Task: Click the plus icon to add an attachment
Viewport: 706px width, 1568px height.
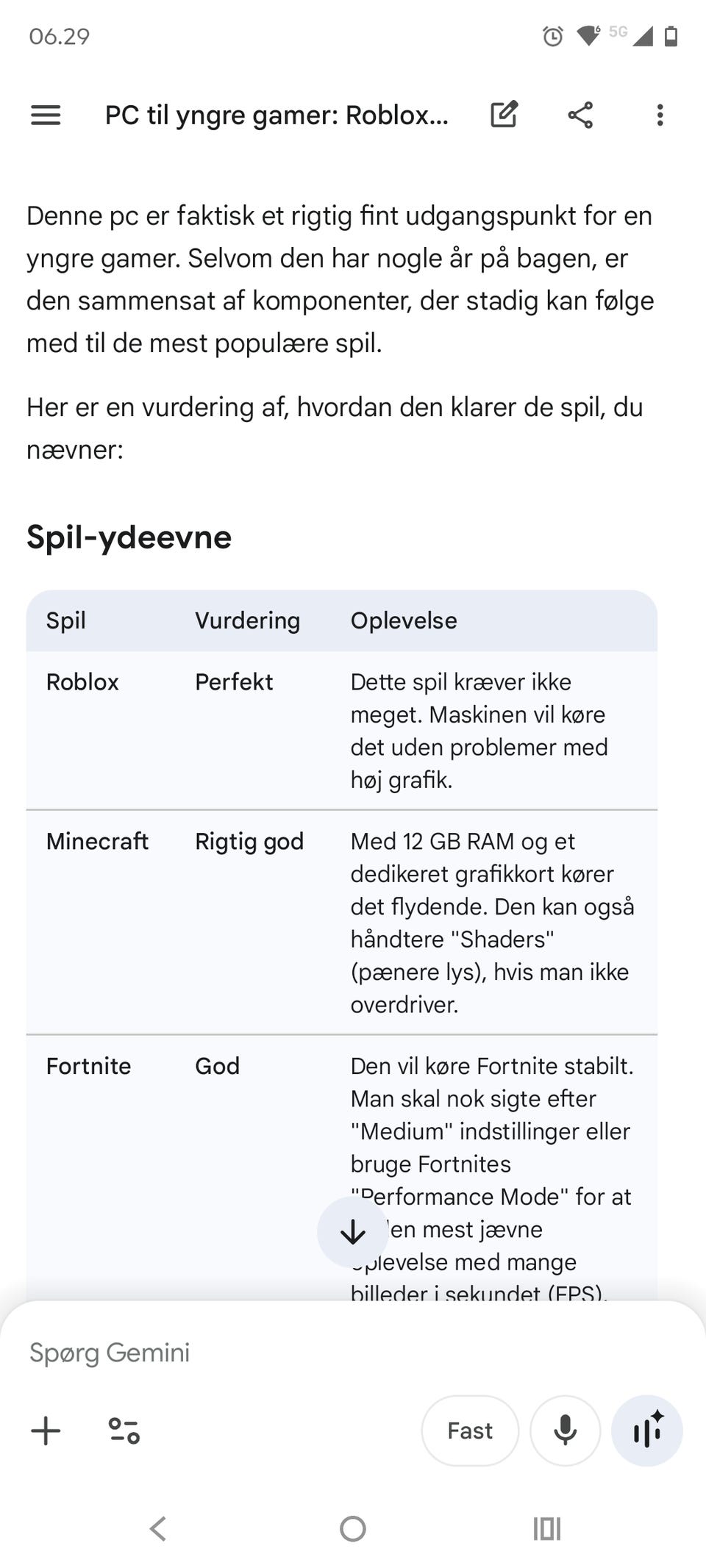Action: click(46, 1431)
